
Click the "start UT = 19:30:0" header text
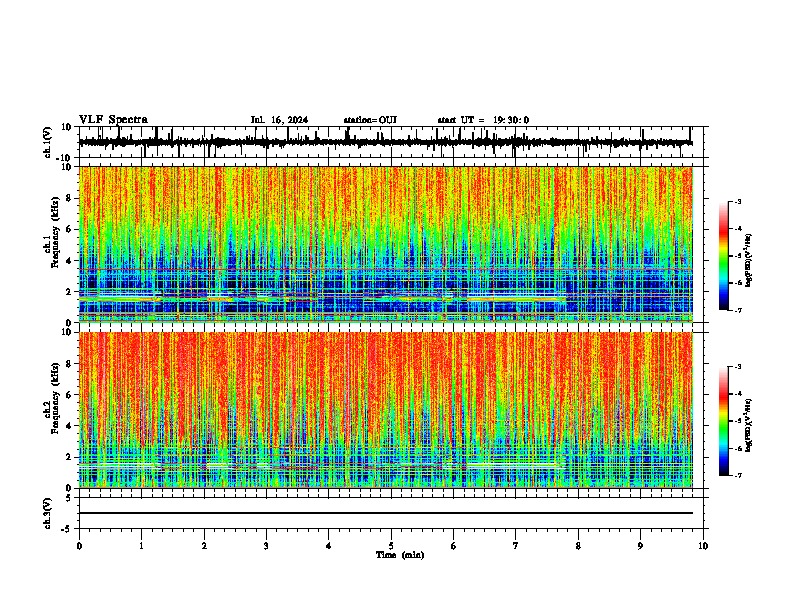pos(483,120)
